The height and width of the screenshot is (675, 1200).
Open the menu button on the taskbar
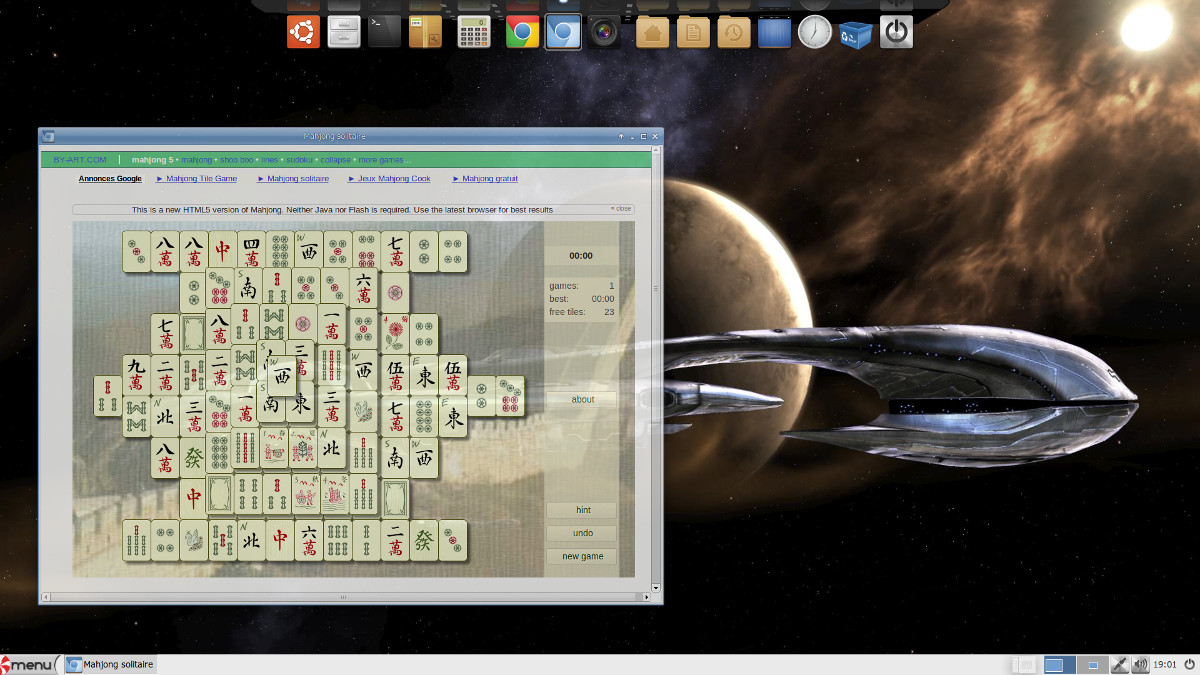tap(29, 664)
